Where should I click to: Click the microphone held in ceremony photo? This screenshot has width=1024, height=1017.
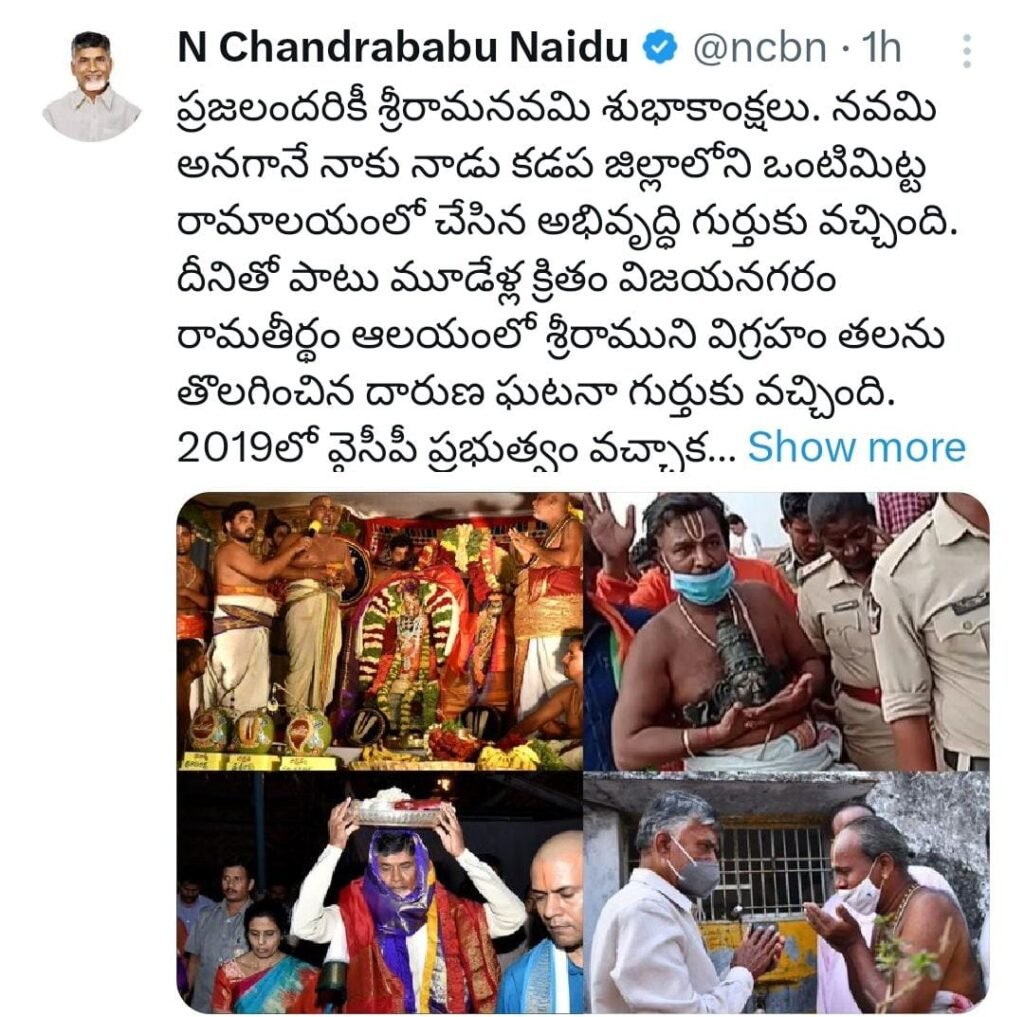coord(315,527)
